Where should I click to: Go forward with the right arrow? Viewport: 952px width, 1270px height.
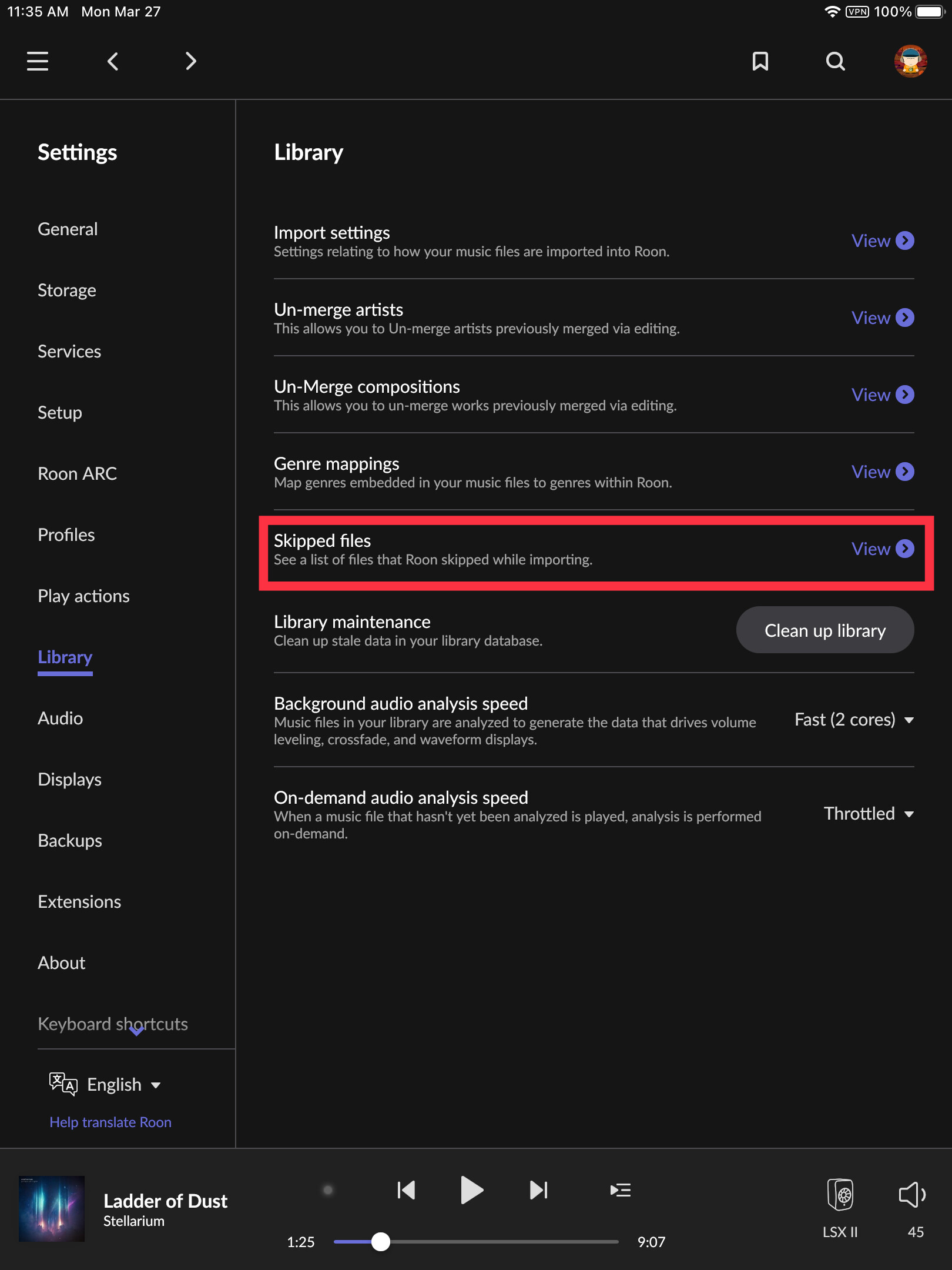190,61
